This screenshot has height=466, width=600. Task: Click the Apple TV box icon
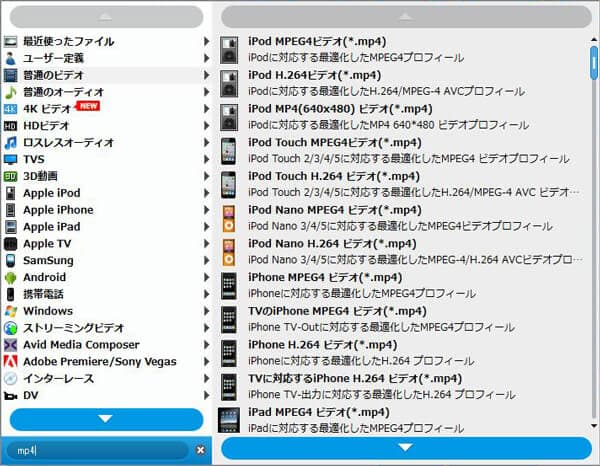click(10, 244)
